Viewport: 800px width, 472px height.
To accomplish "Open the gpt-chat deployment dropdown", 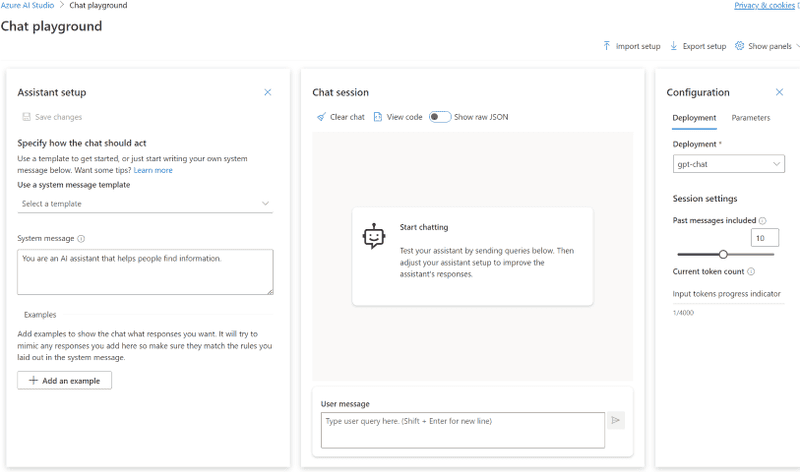I will (x=728, y=164).
